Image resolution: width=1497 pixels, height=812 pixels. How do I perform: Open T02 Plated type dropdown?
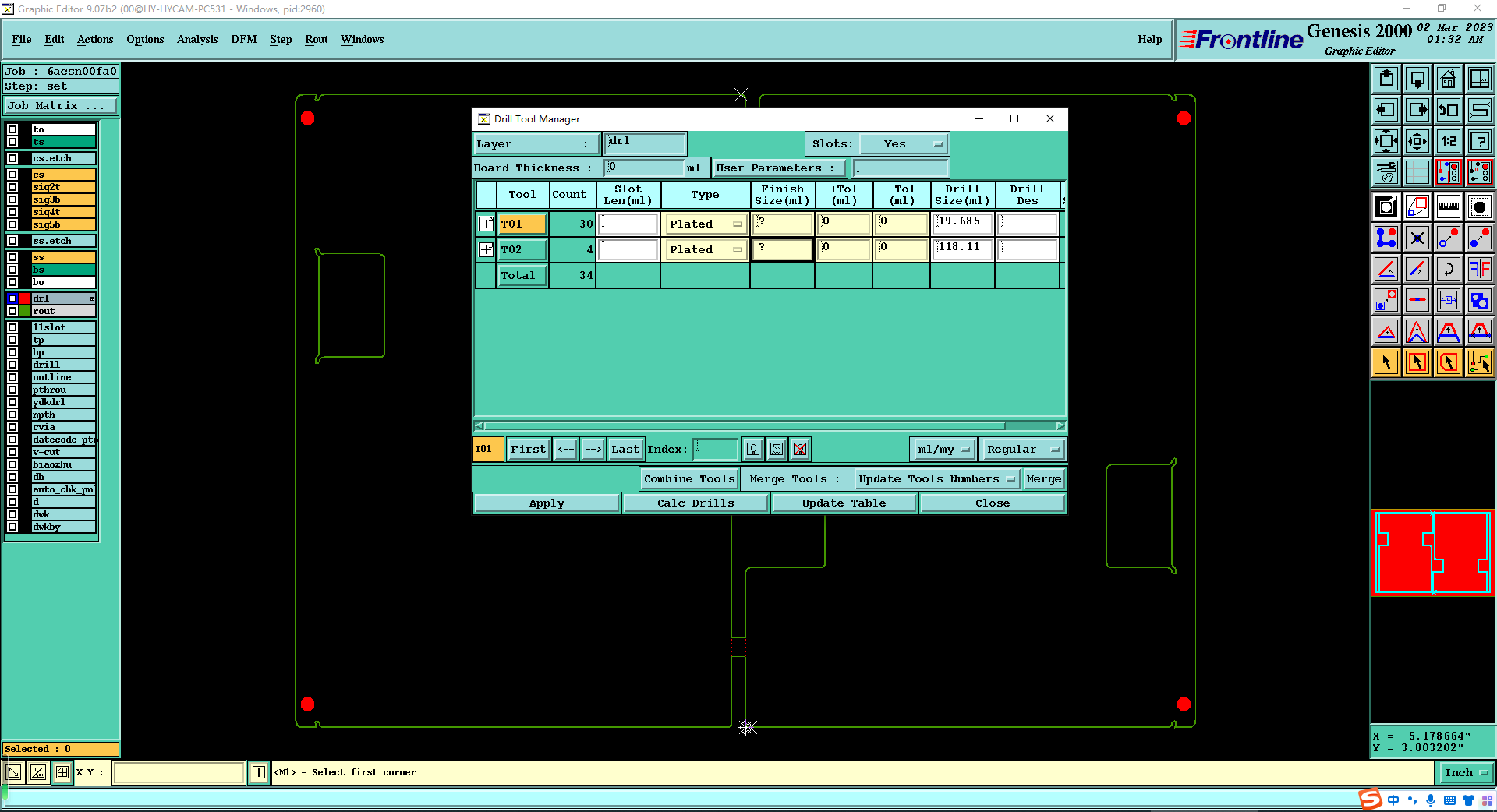pyautogui.click(x=706, y=249)
